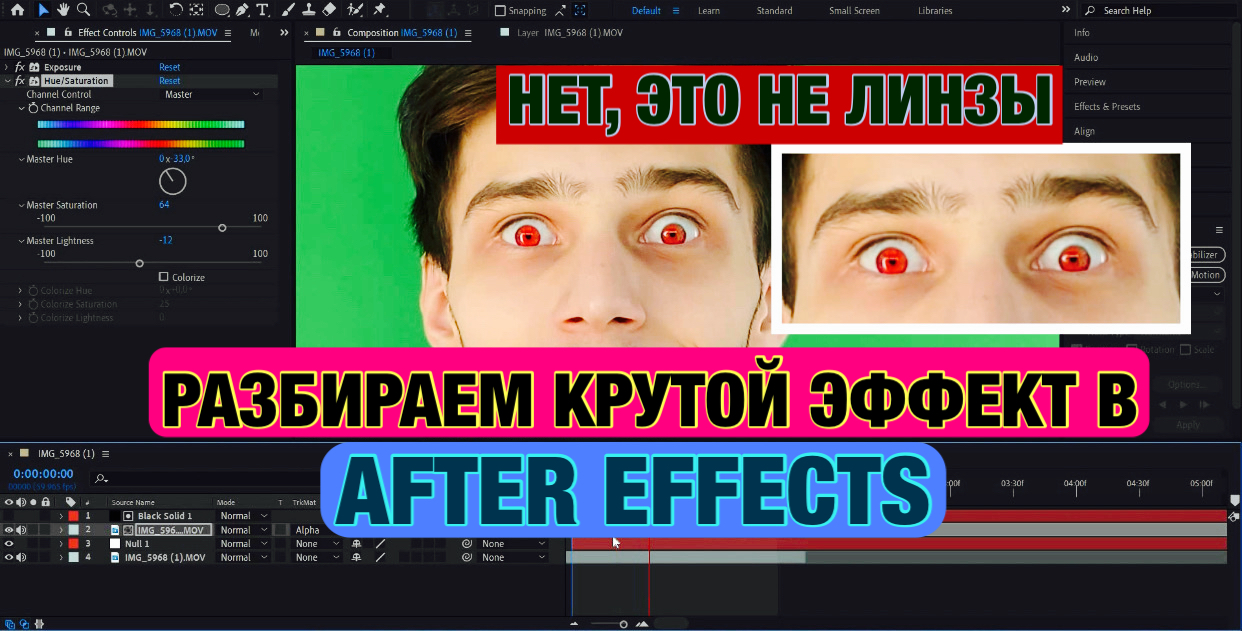Click the pick whip icon for Null 1
Screen dimensions: 1242x631
[466, 544]
